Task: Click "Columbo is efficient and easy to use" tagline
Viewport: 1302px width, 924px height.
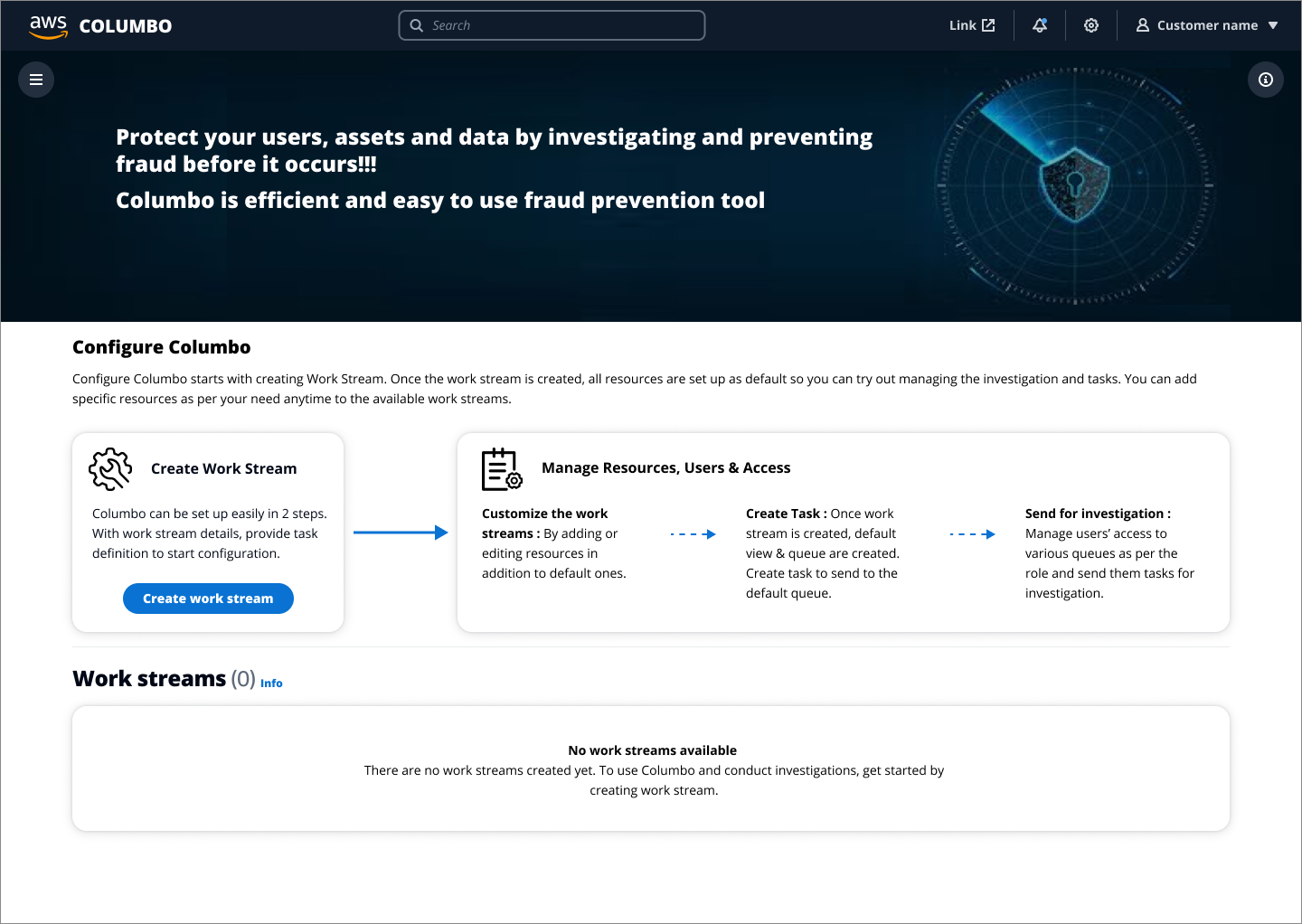Action: click(440, 200)
